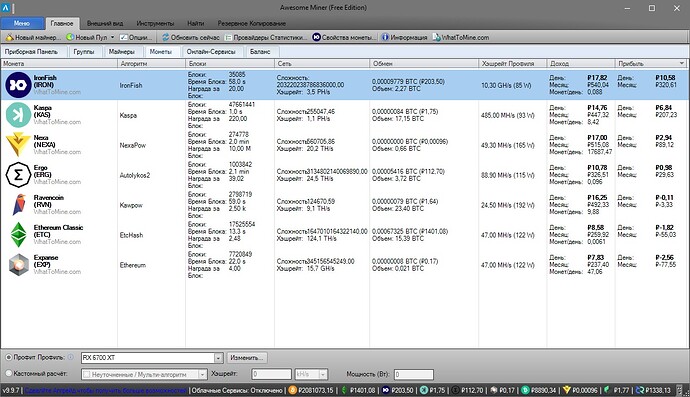Open the Резервное Копирование tab

click(x=251, y=23)
